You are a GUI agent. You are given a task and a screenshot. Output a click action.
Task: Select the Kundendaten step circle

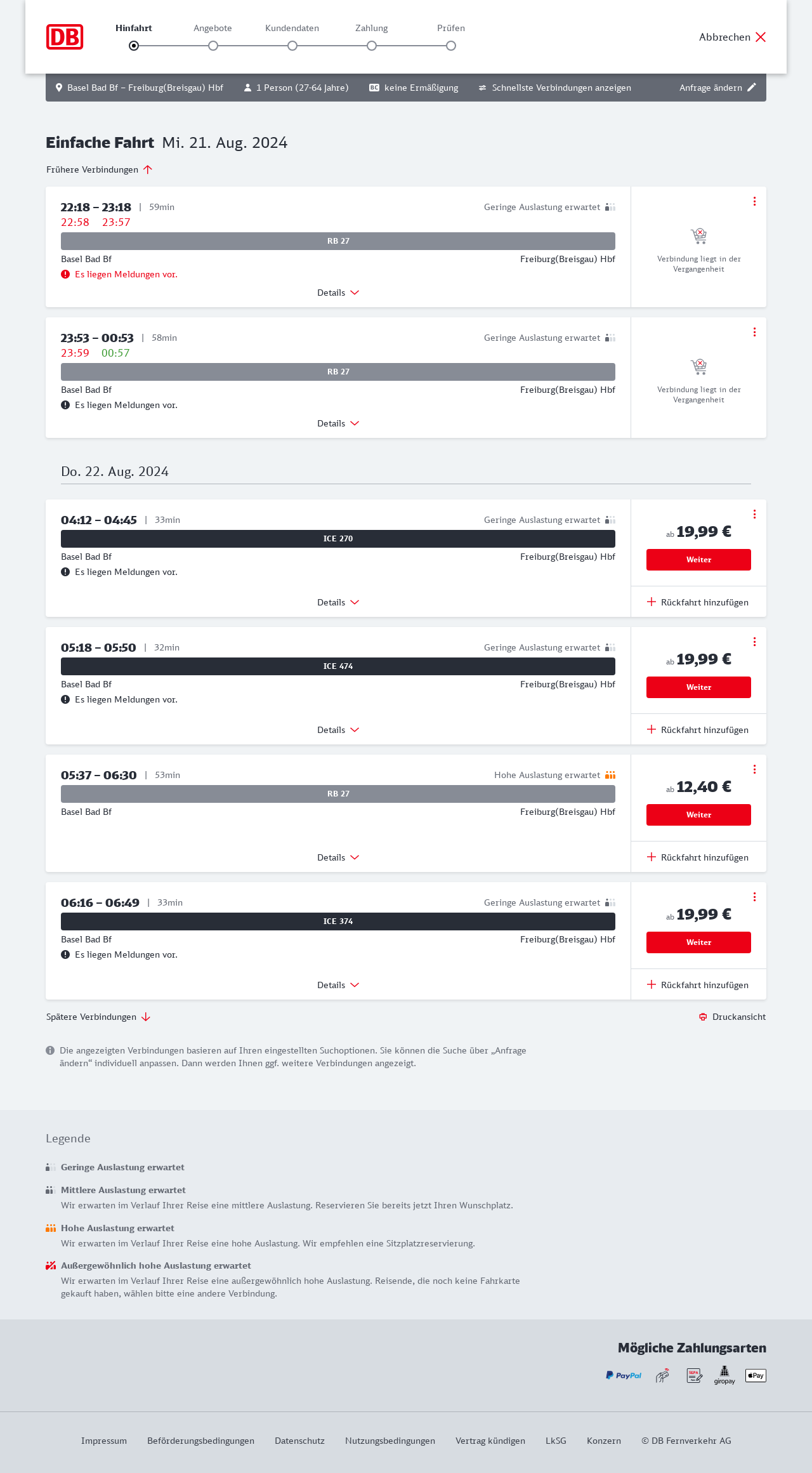tap(292, 46)
